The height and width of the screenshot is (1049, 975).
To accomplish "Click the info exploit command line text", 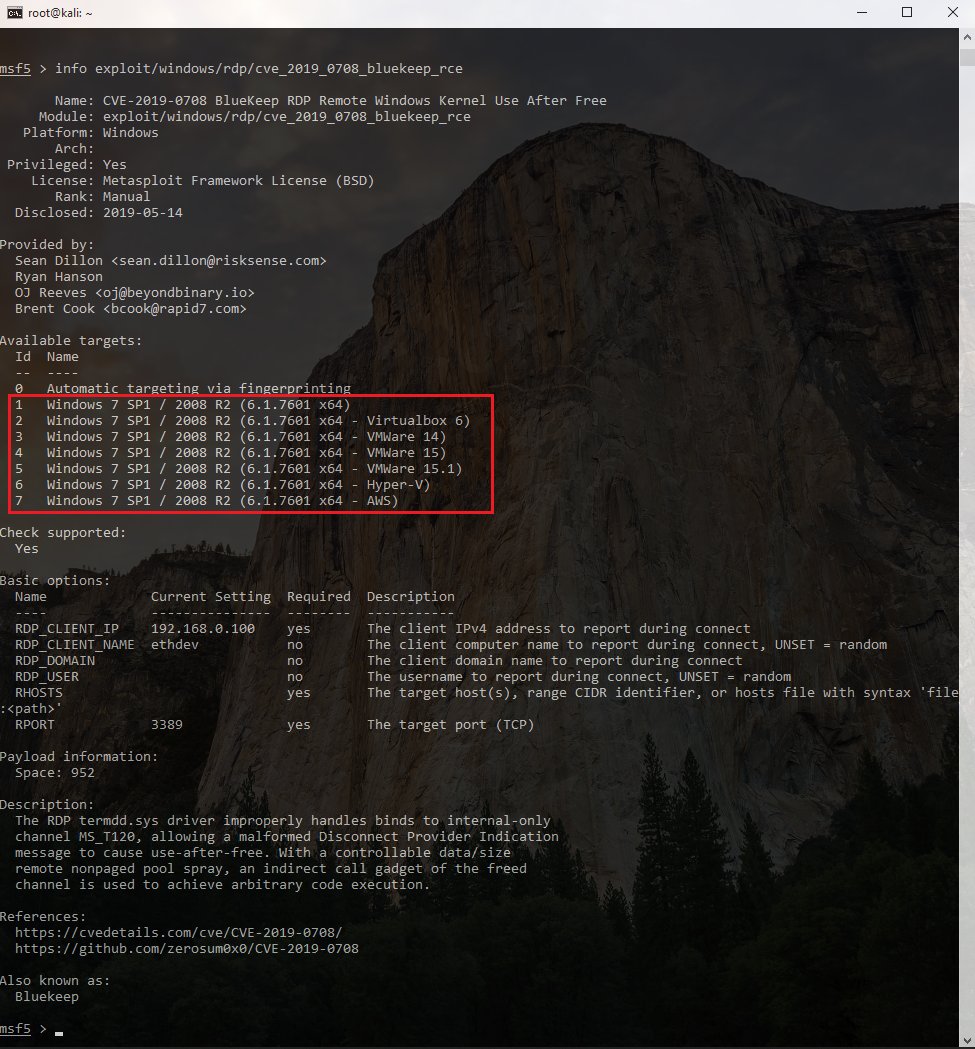I will pyautogui.click(x=258, y=69).
